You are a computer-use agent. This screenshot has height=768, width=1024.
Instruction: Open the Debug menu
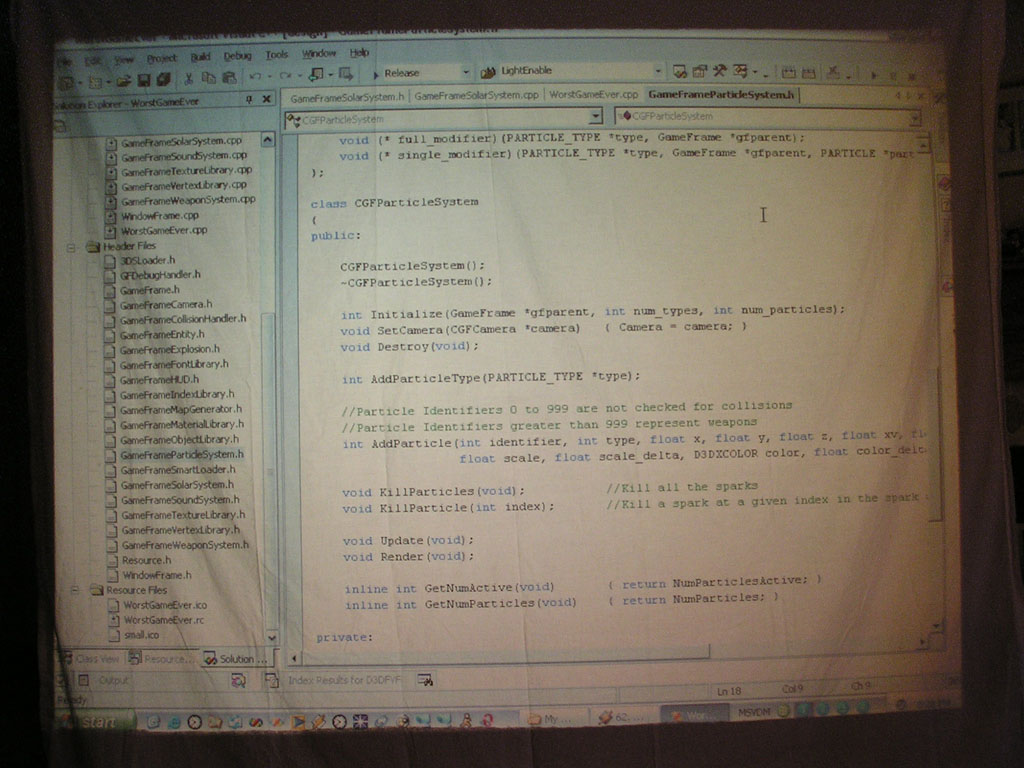pos(237,56)
